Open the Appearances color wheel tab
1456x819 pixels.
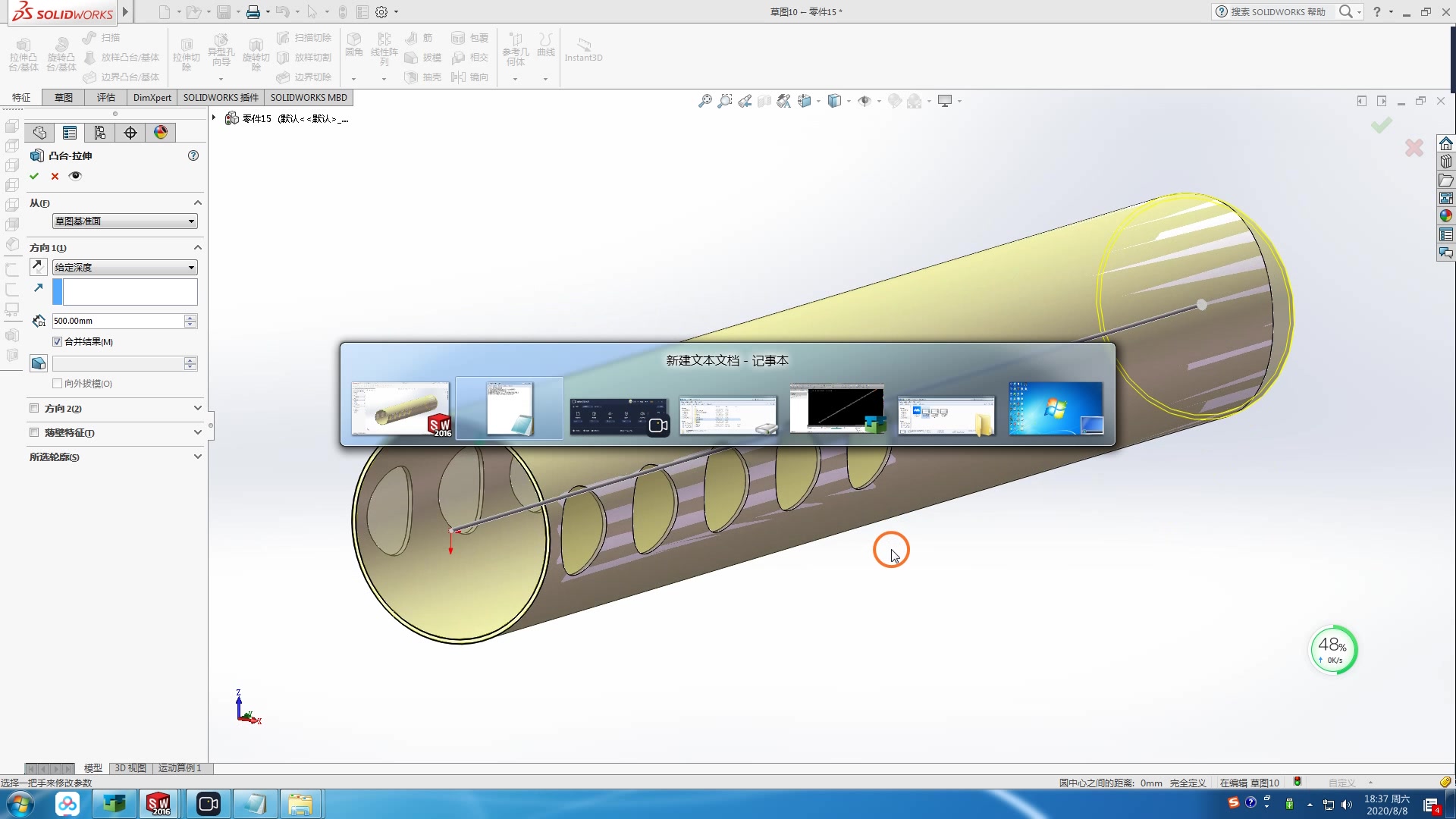161,133
